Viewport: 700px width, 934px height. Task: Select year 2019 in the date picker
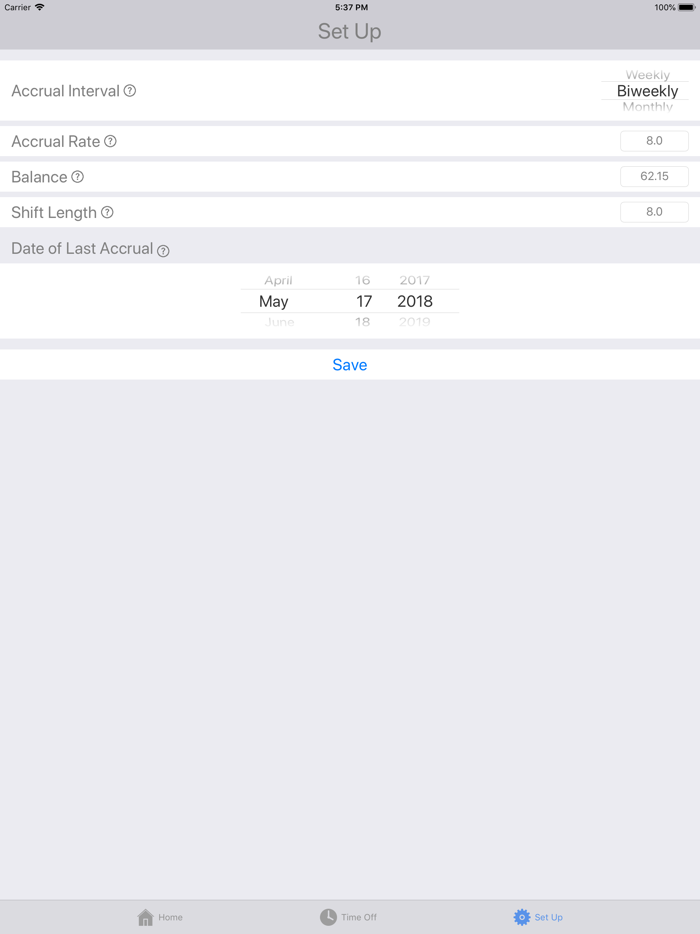414,322
